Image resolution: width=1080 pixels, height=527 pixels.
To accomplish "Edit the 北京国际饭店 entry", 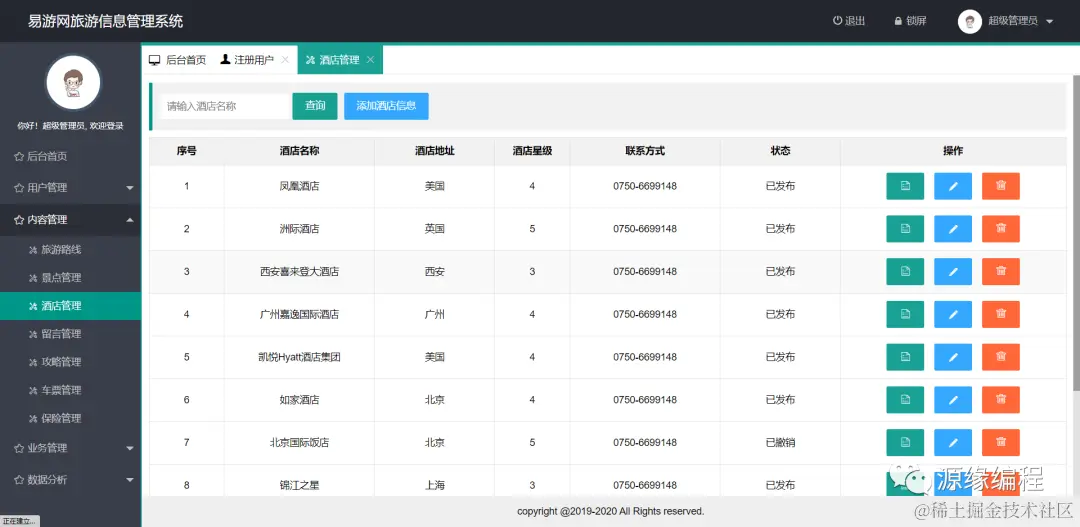I will click(953, 442).
